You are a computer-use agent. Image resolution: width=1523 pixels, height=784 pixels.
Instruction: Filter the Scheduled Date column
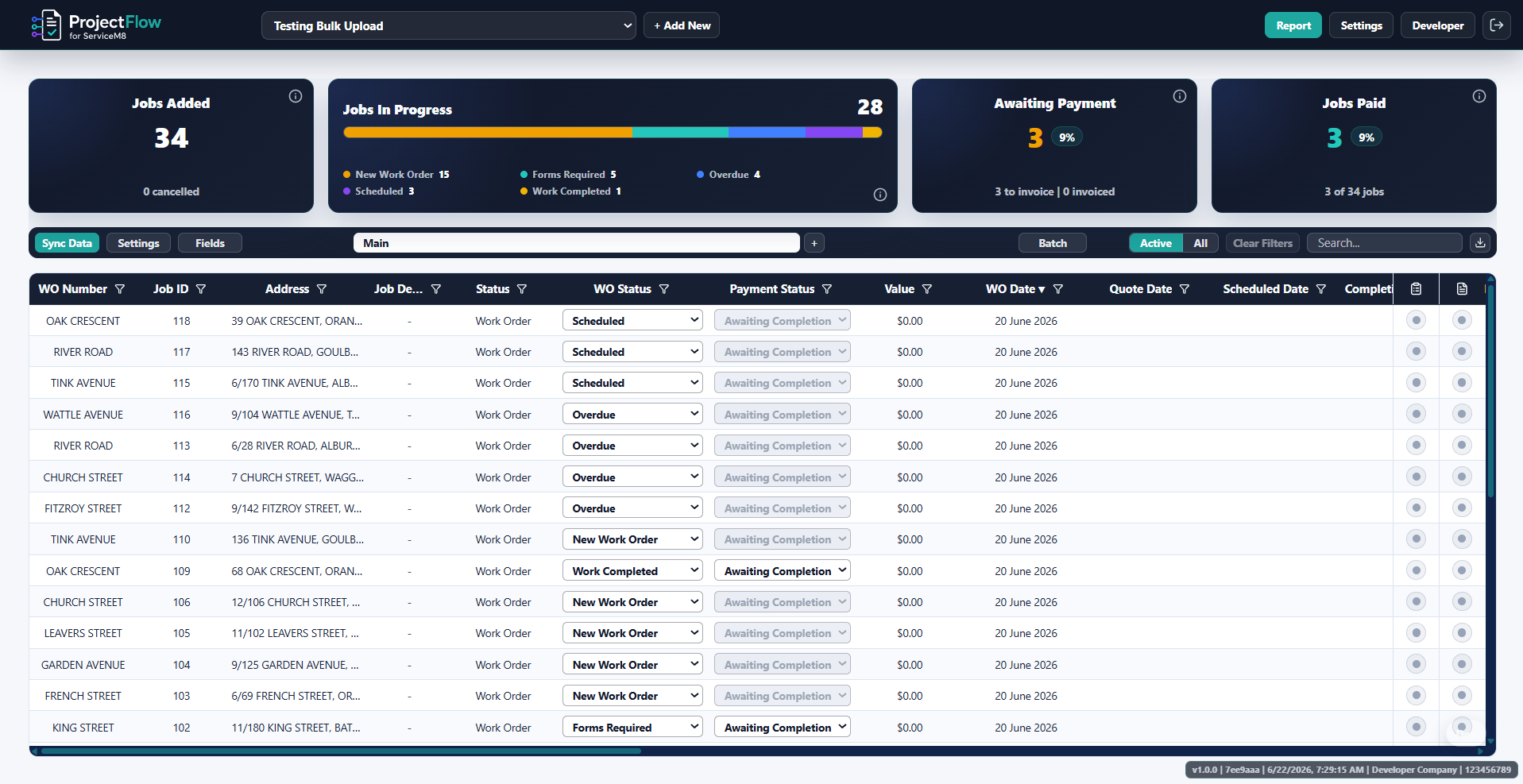(1321, 289)
